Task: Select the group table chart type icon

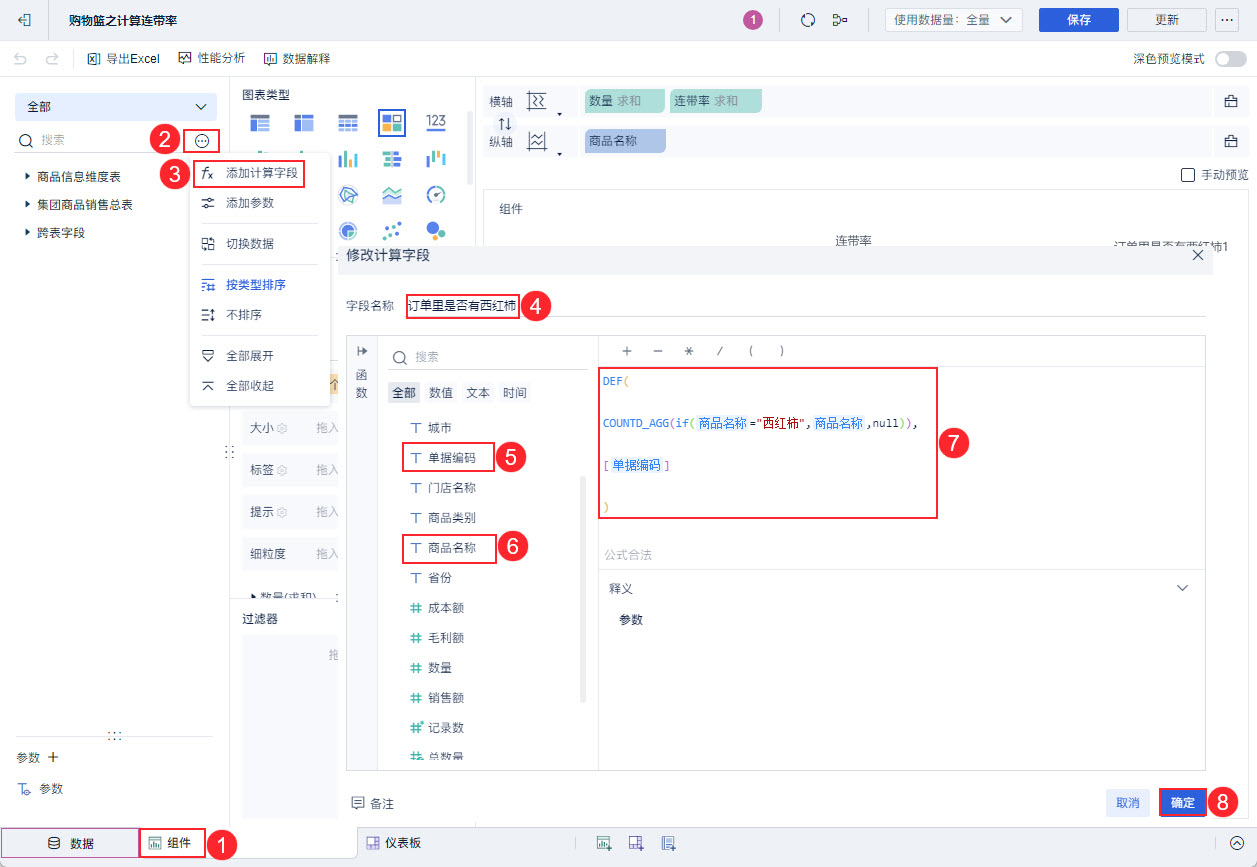Action: pyautogui.click(x=260, y=123)
